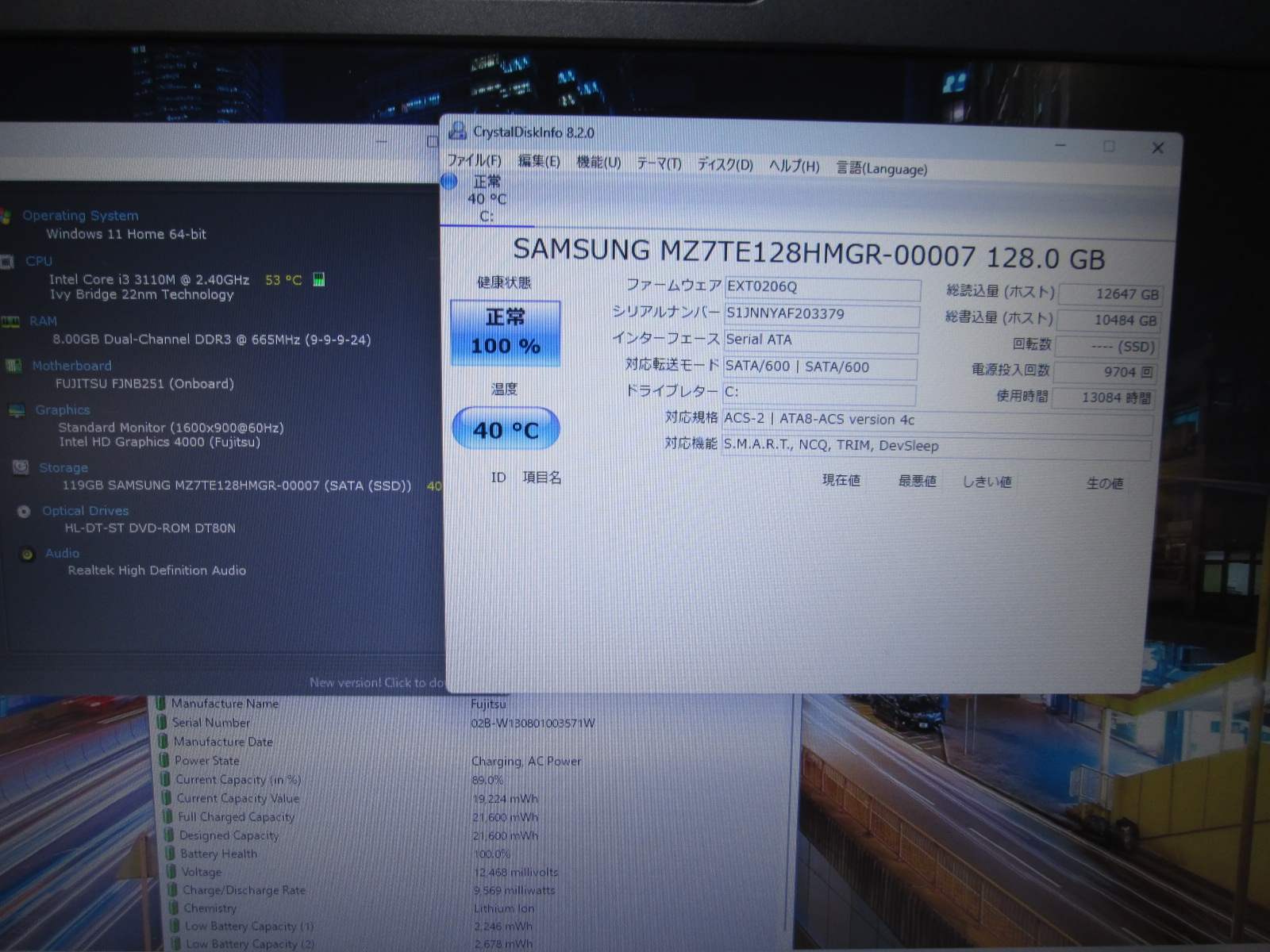Click the serial number field S1JNNYAF203379
The height and width of the screenshot is (952, 1270).
(x=822, y=314)
